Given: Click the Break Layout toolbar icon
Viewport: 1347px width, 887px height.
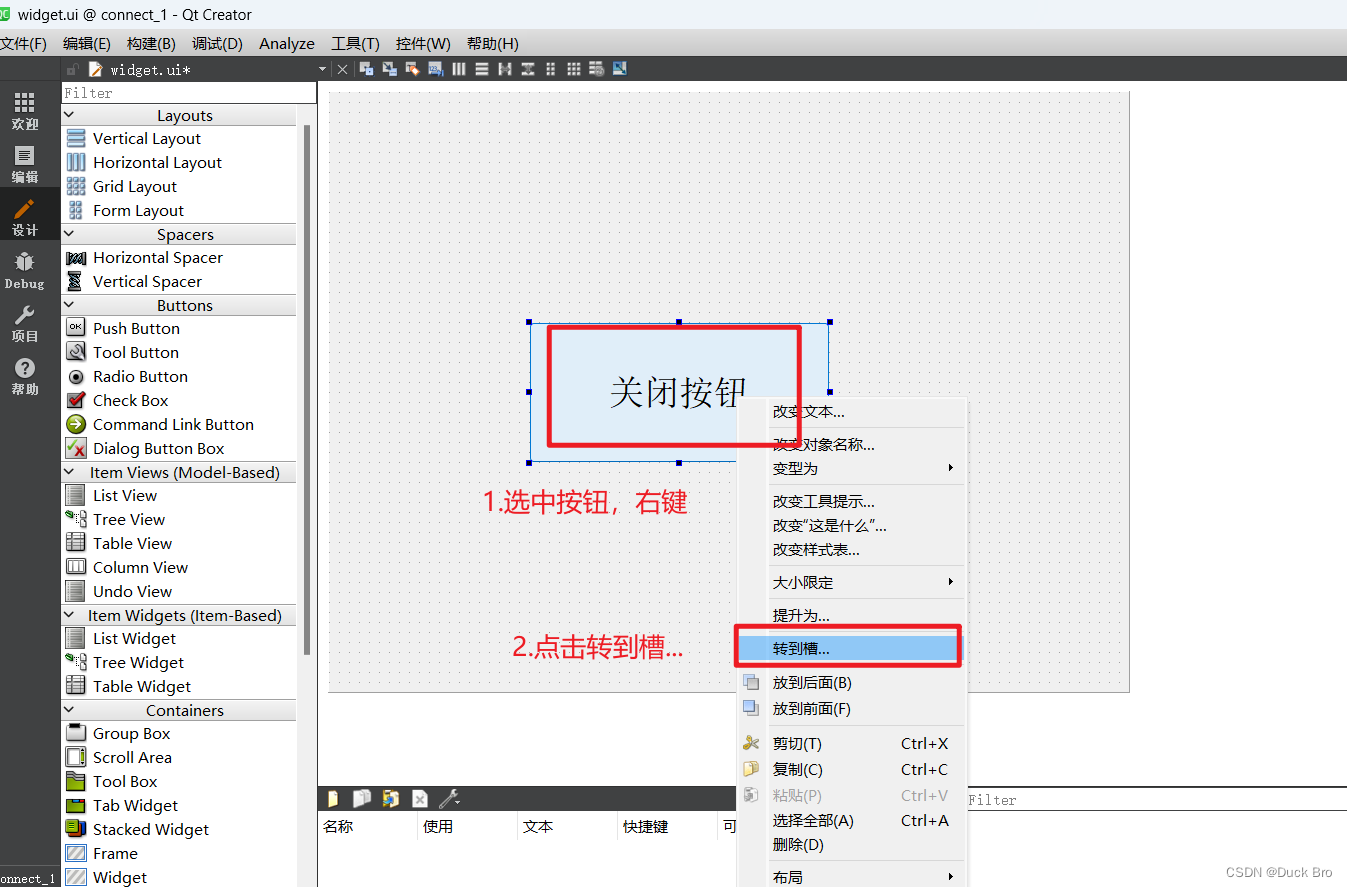Looking at the screenshot, I should click(x=597, y=69).
